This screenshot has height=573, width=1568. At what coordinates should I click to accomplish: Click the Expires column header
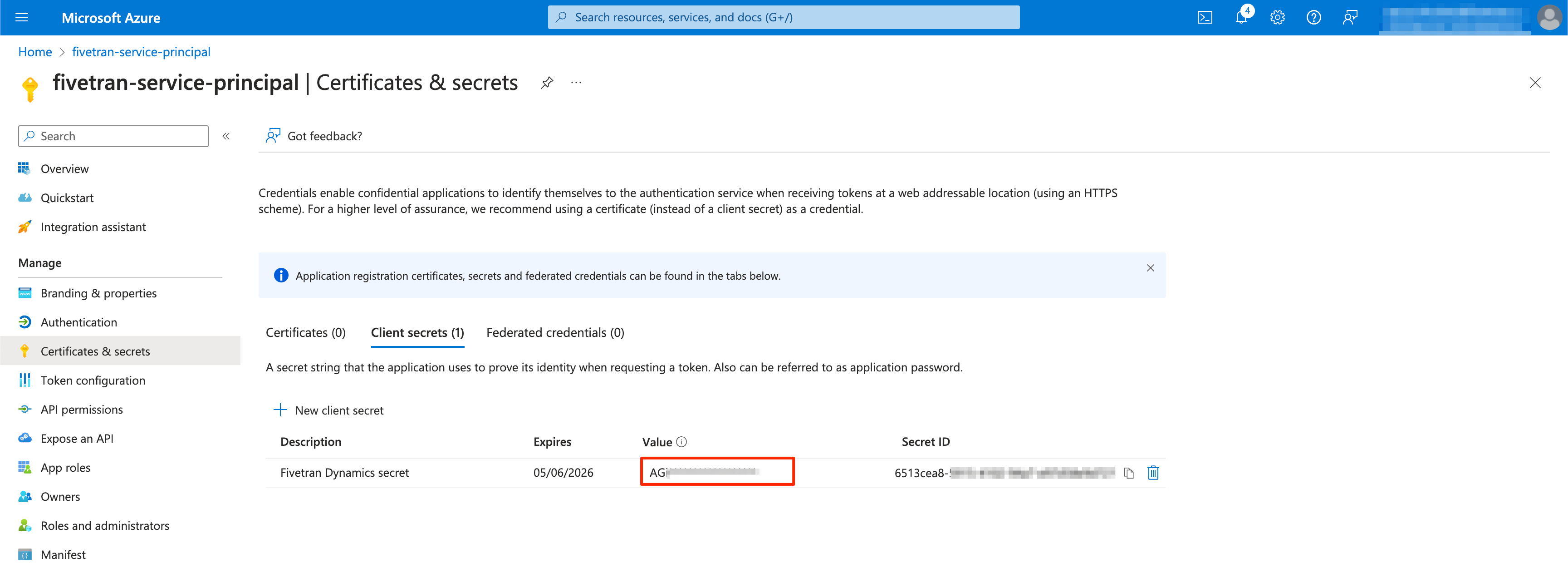coord(552,442)
